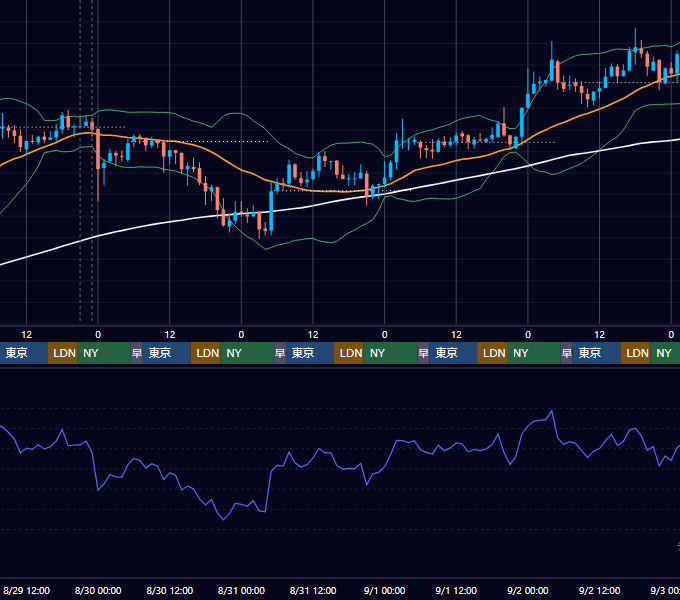Select the NY session block starting 8/29

point(104,353)
